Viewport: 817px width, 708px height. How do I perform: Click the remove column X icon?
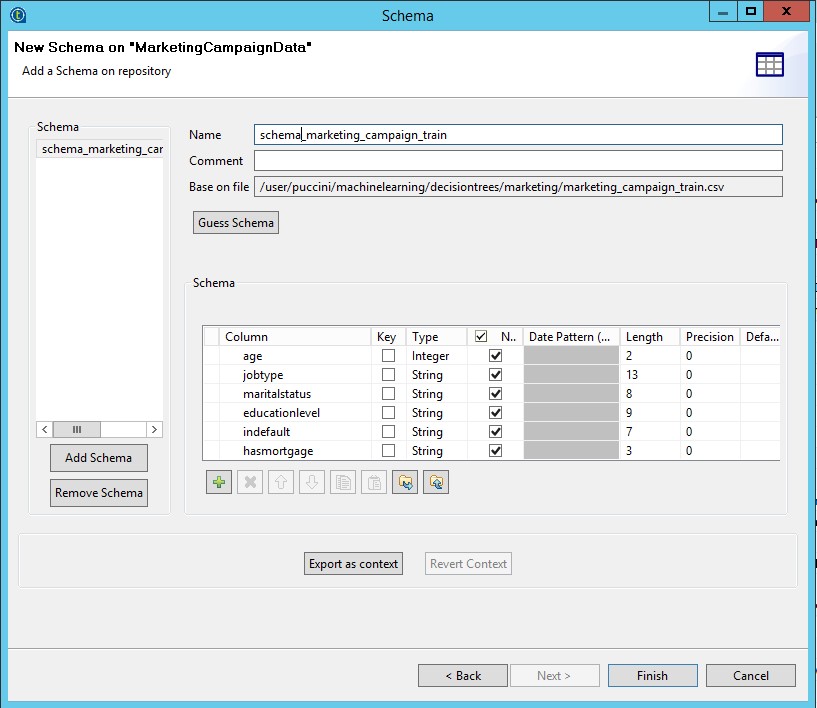click(250, 483)
